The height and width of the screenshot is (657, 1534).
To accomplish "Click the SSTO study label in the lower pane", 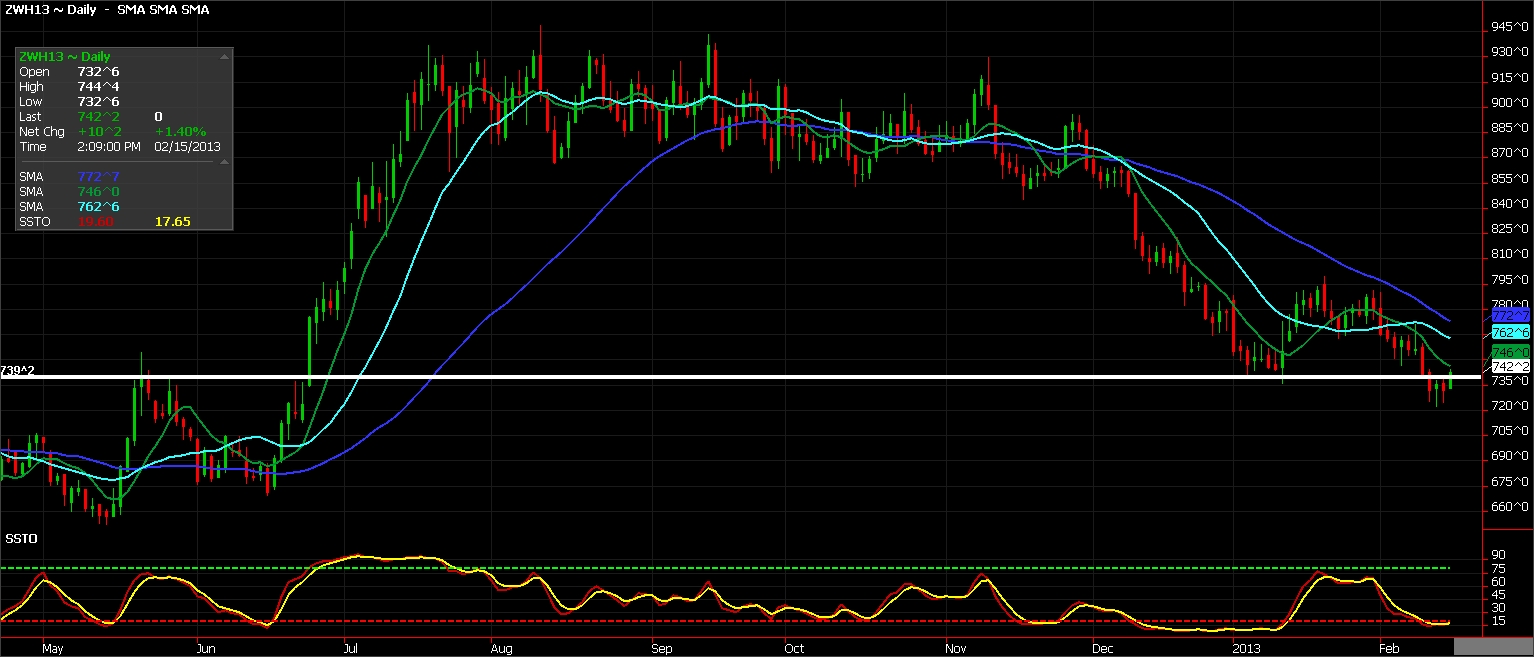I will 21,539.
